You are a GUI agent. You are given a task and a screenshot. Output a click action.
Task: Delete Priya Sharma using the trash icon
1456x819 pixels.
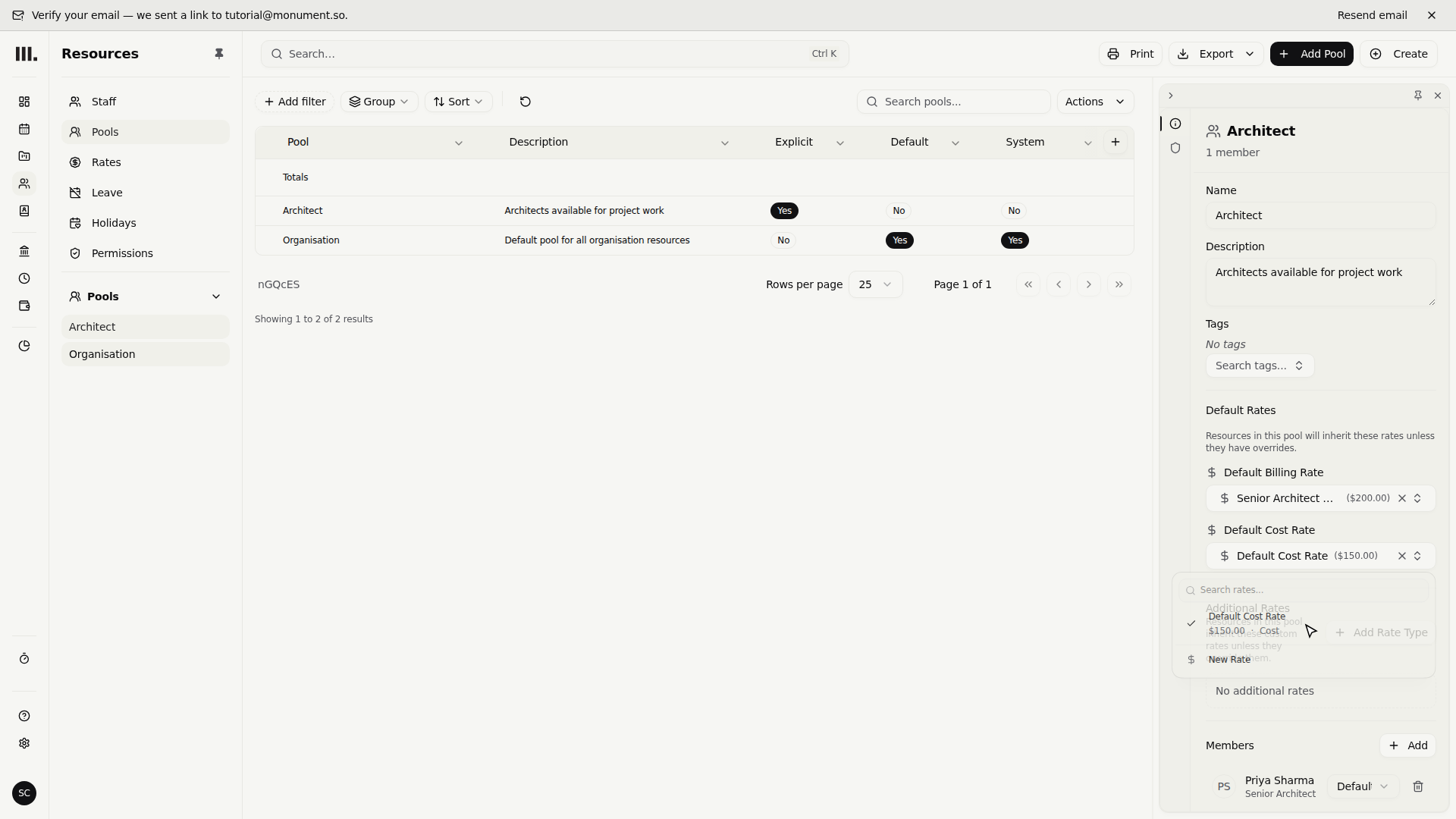coord(1418,786)
